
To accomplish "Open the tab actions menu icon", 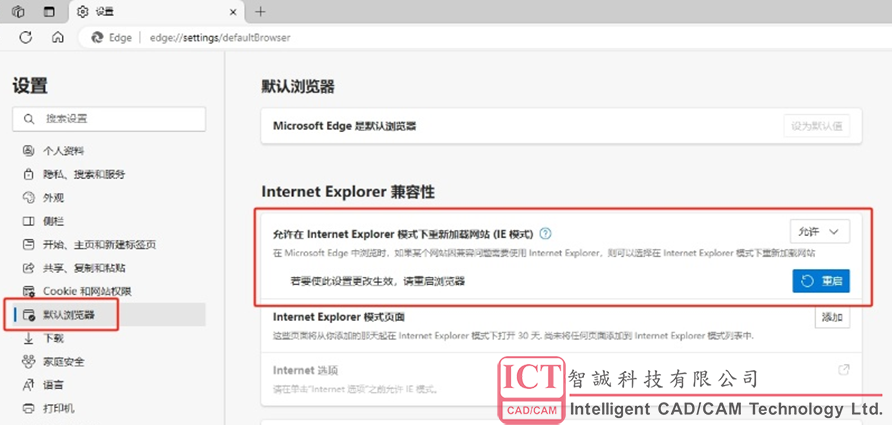I will 50,11.
